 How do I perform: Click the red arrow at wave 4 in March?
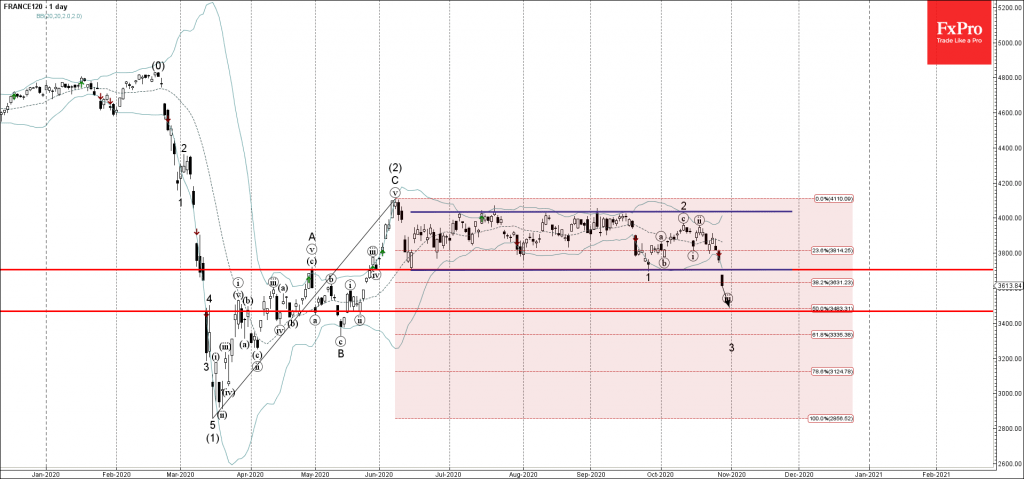207,314
